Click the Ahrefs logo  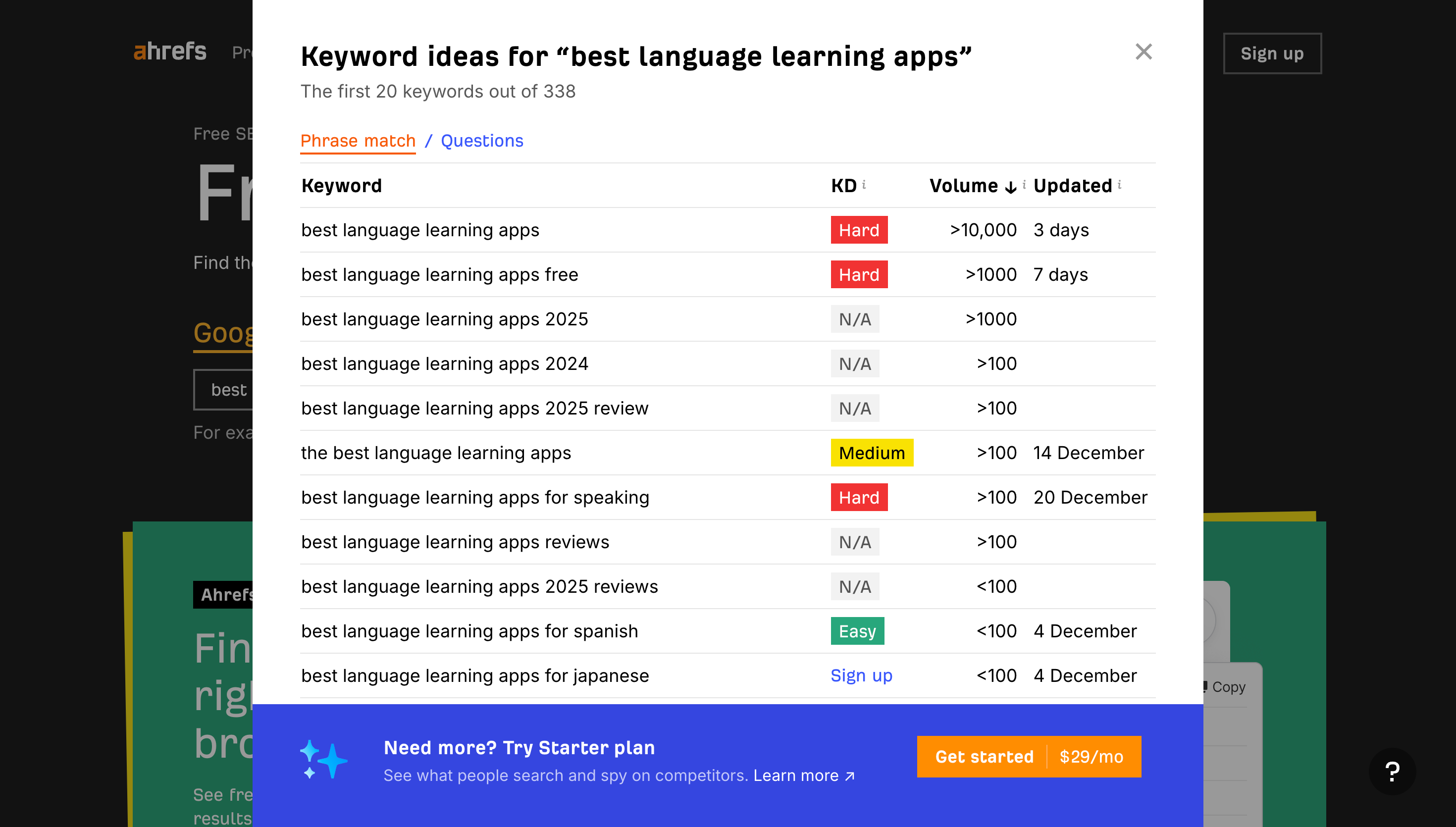pos(170,52)
